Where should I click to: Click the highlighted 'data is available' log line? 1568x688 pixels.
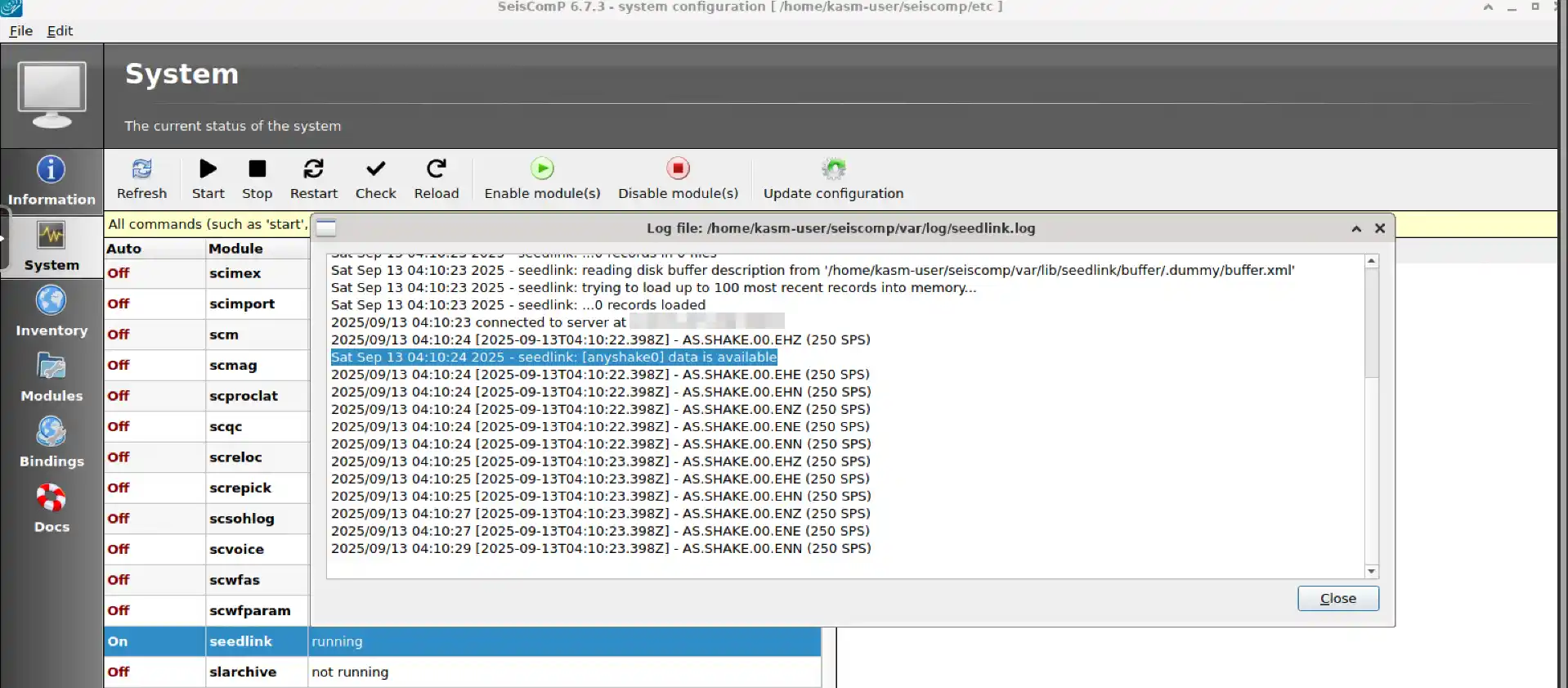tap(553, 357)
